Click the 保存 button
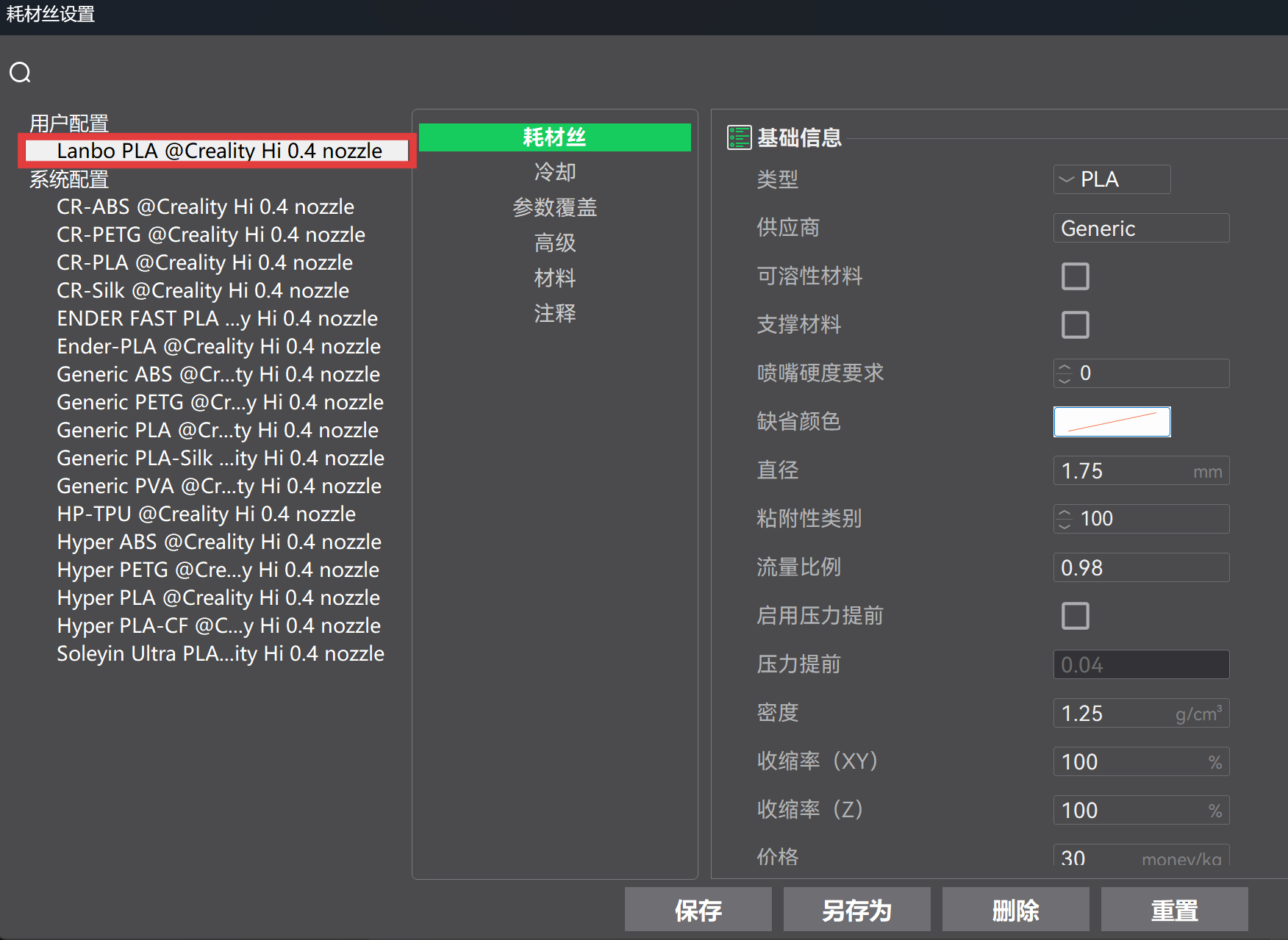1288x940 pixels. [698, 910]
